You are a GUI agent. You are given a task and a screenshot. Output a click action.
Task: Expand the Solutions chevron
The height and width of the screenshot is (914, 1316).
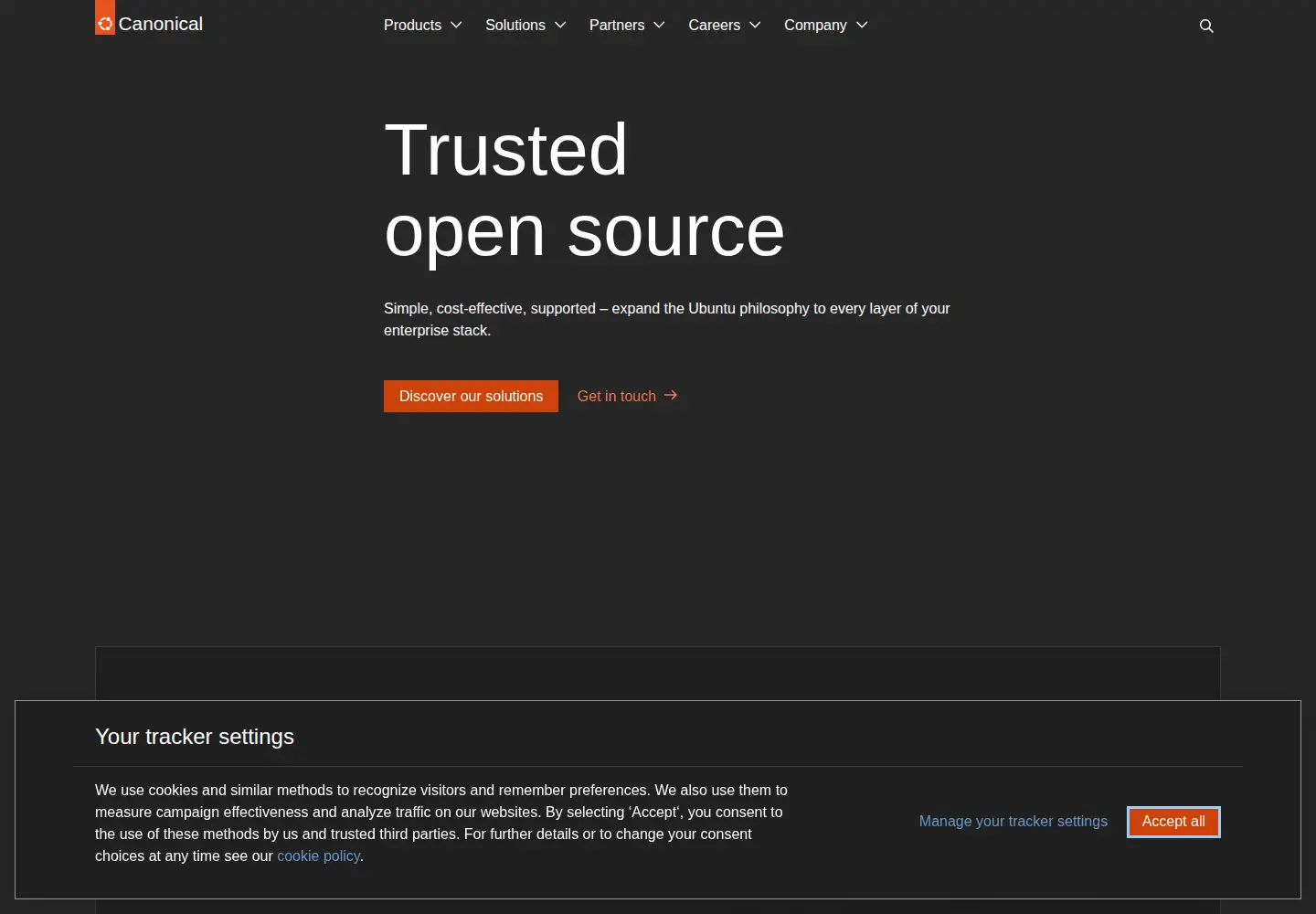(560, 25)
